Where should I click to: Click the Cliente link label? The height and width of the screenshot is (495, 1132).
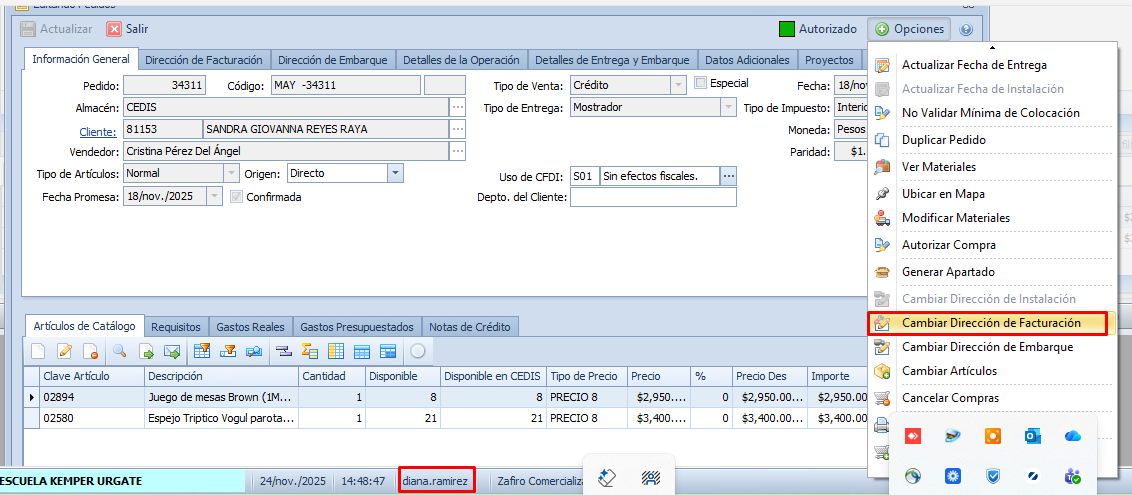point(98,130)
